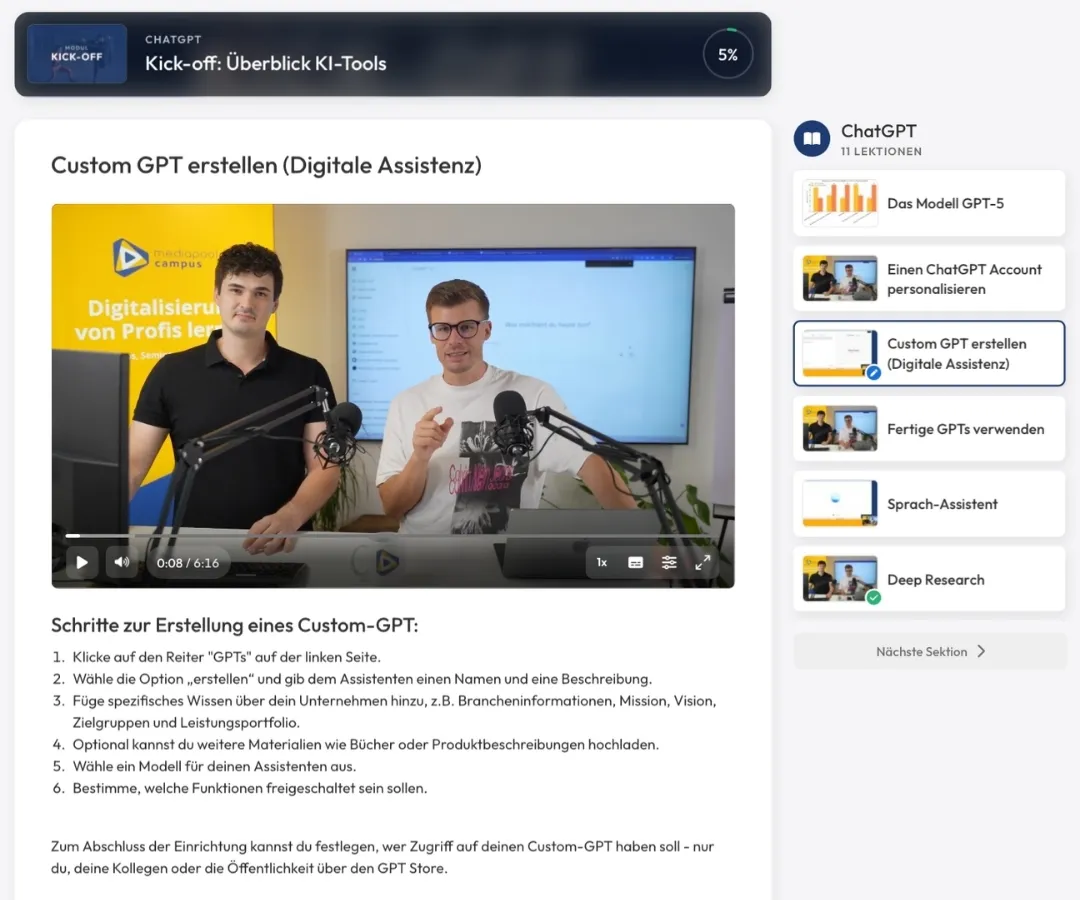1080x900 pixels.
Task: Open Kick-off: Überblick KI-Tools header link
Action: 265,62
